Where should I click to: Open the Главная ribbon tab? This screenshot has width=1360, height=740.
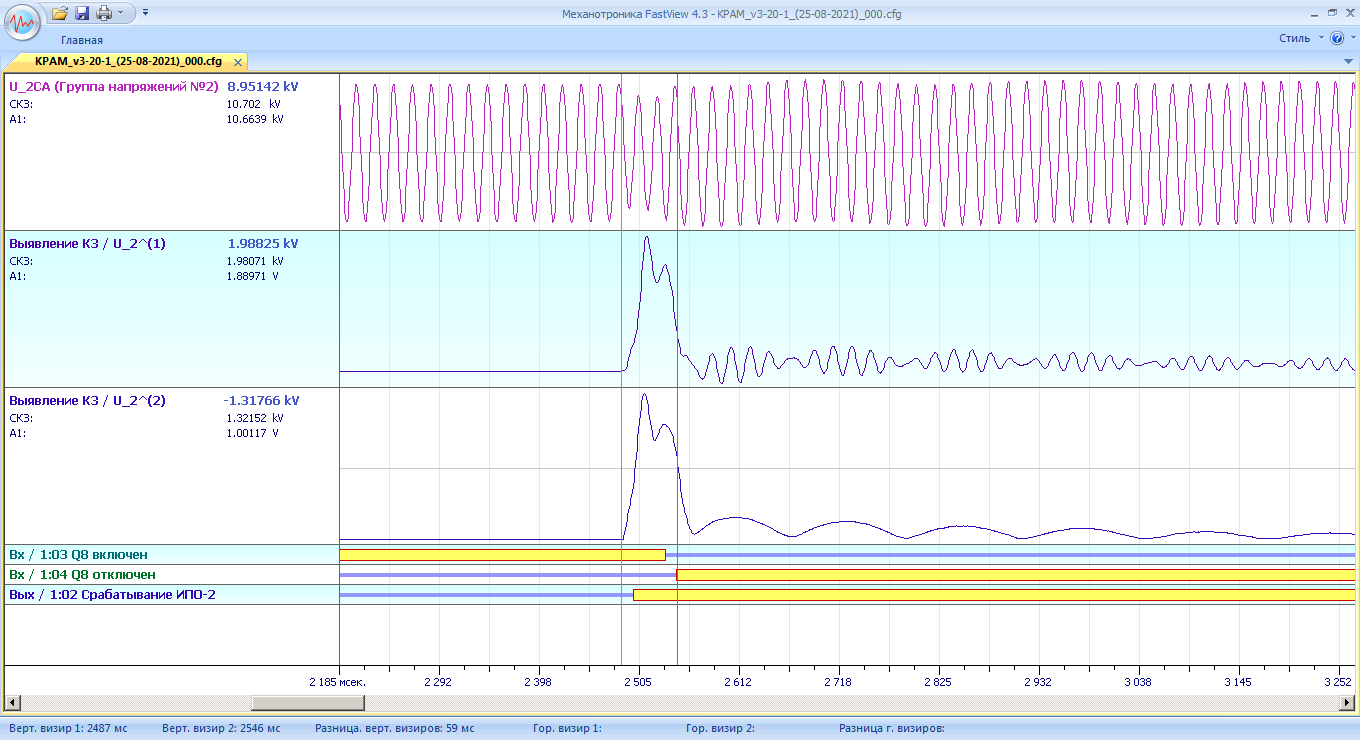(x=81, y=40)
